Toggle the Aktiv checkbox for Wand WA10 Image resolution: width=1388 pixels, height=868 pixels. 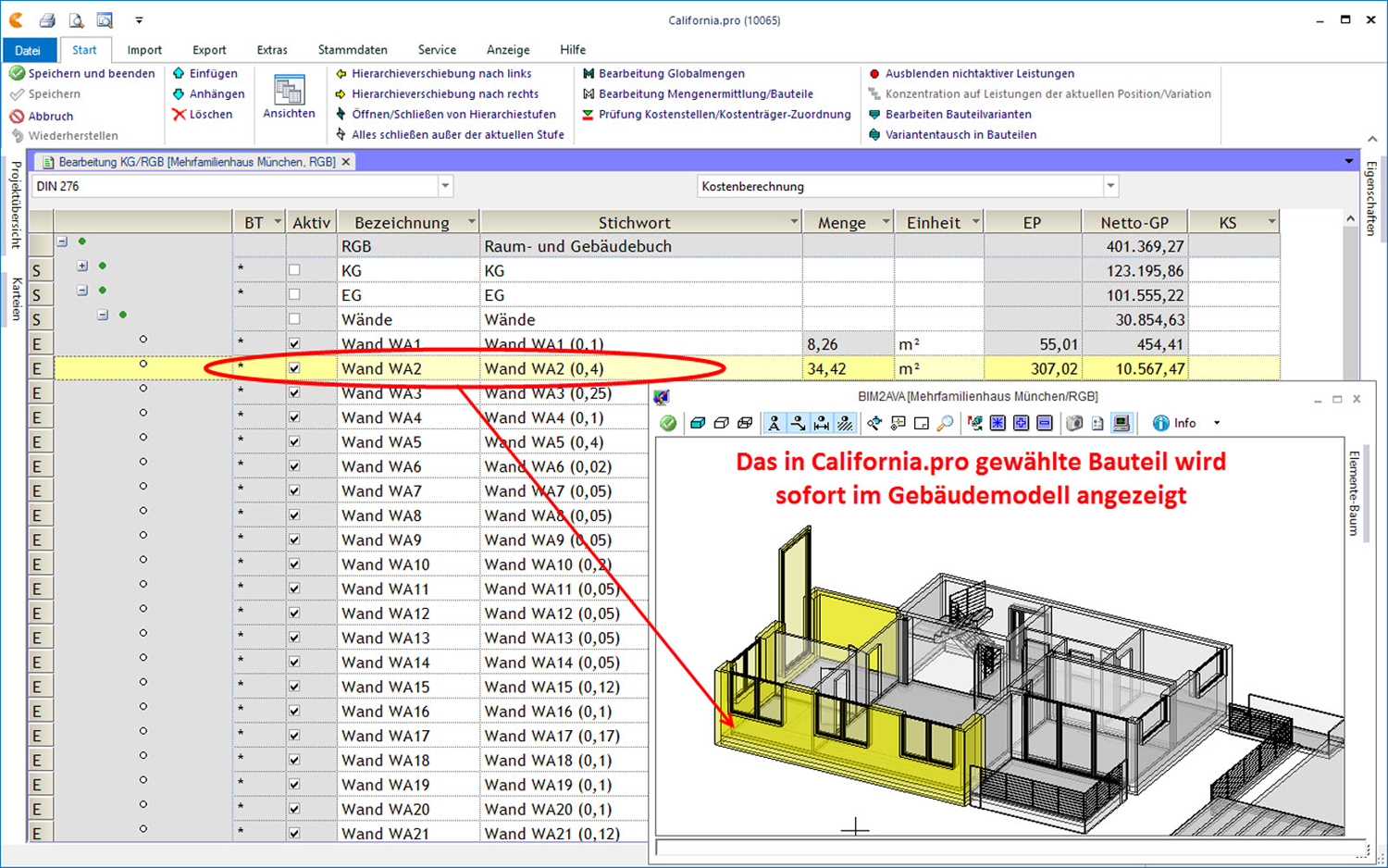point(294,564)
